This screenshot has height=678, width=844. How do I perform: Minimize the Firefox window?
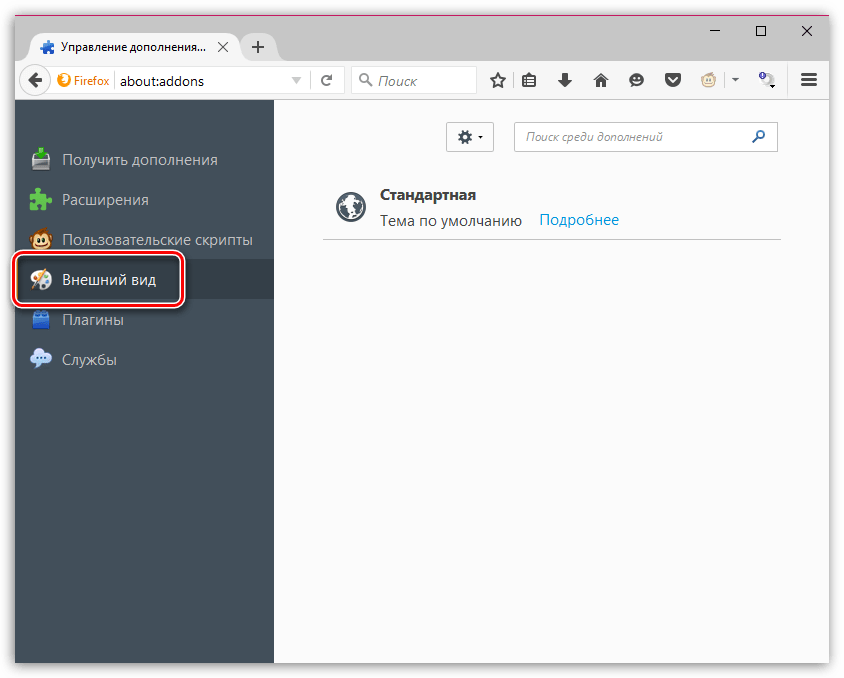coord(715,31)
